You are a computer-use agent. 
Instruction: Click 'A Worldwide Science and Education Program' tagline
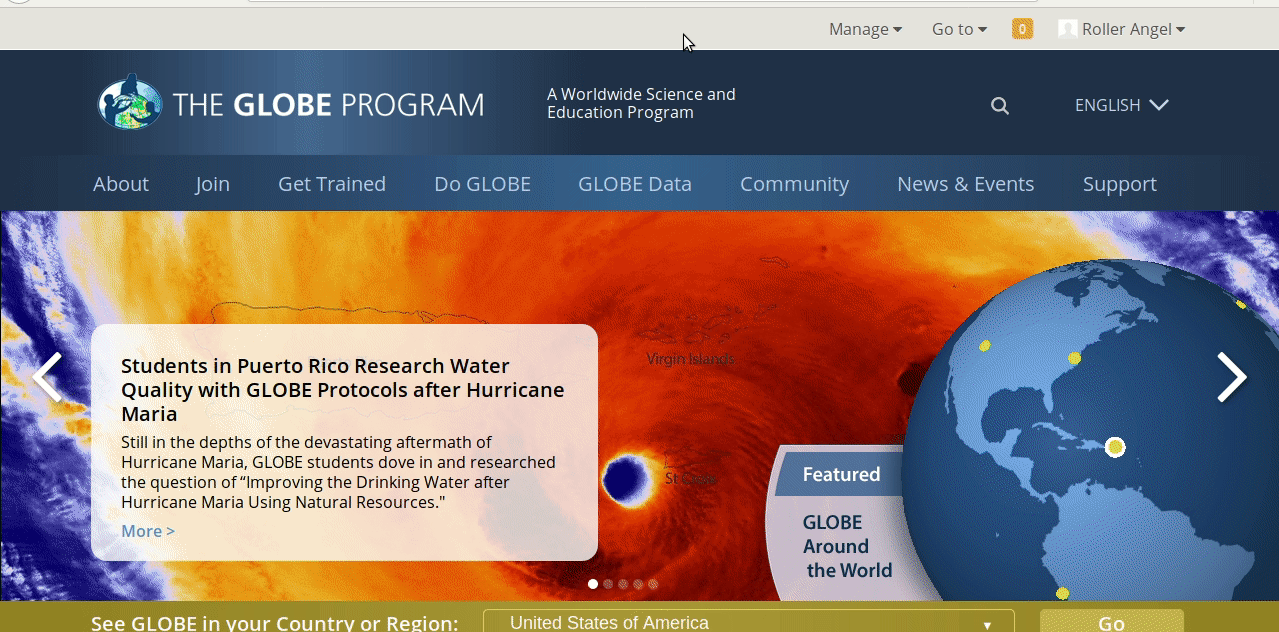(641, 103)
